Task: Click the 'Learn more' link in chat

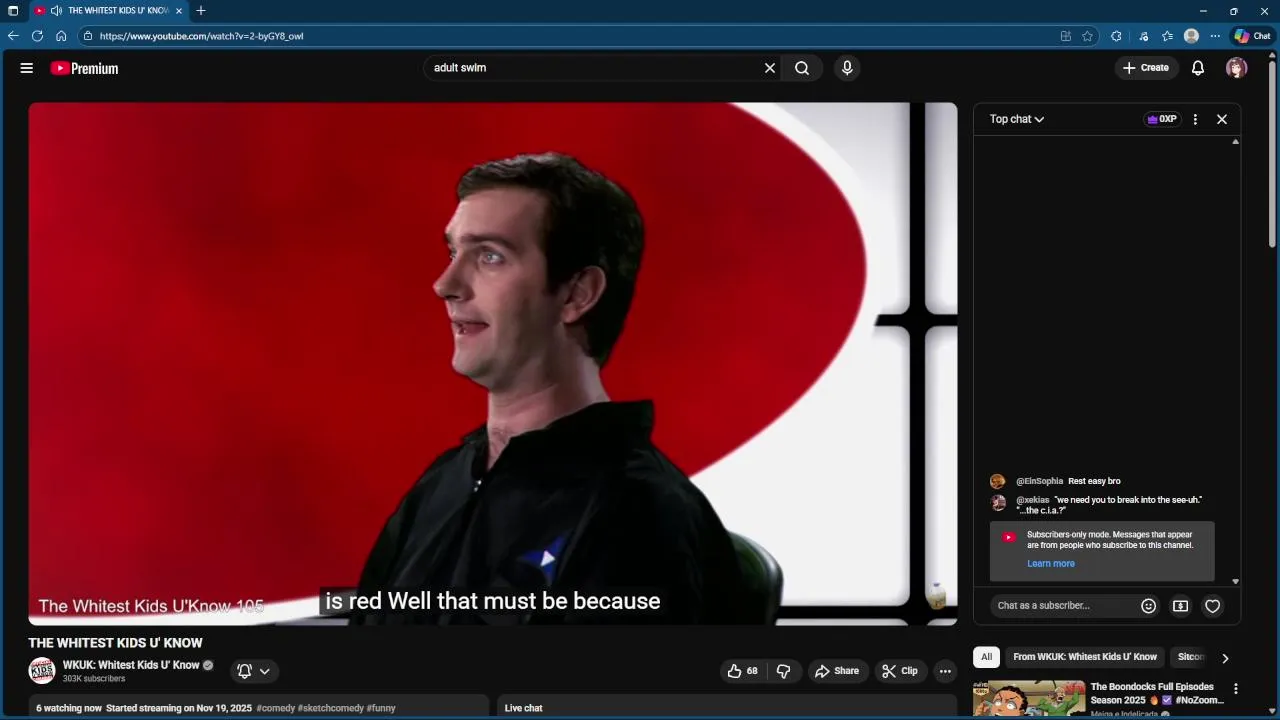Action: click(x=1051, y=564)
